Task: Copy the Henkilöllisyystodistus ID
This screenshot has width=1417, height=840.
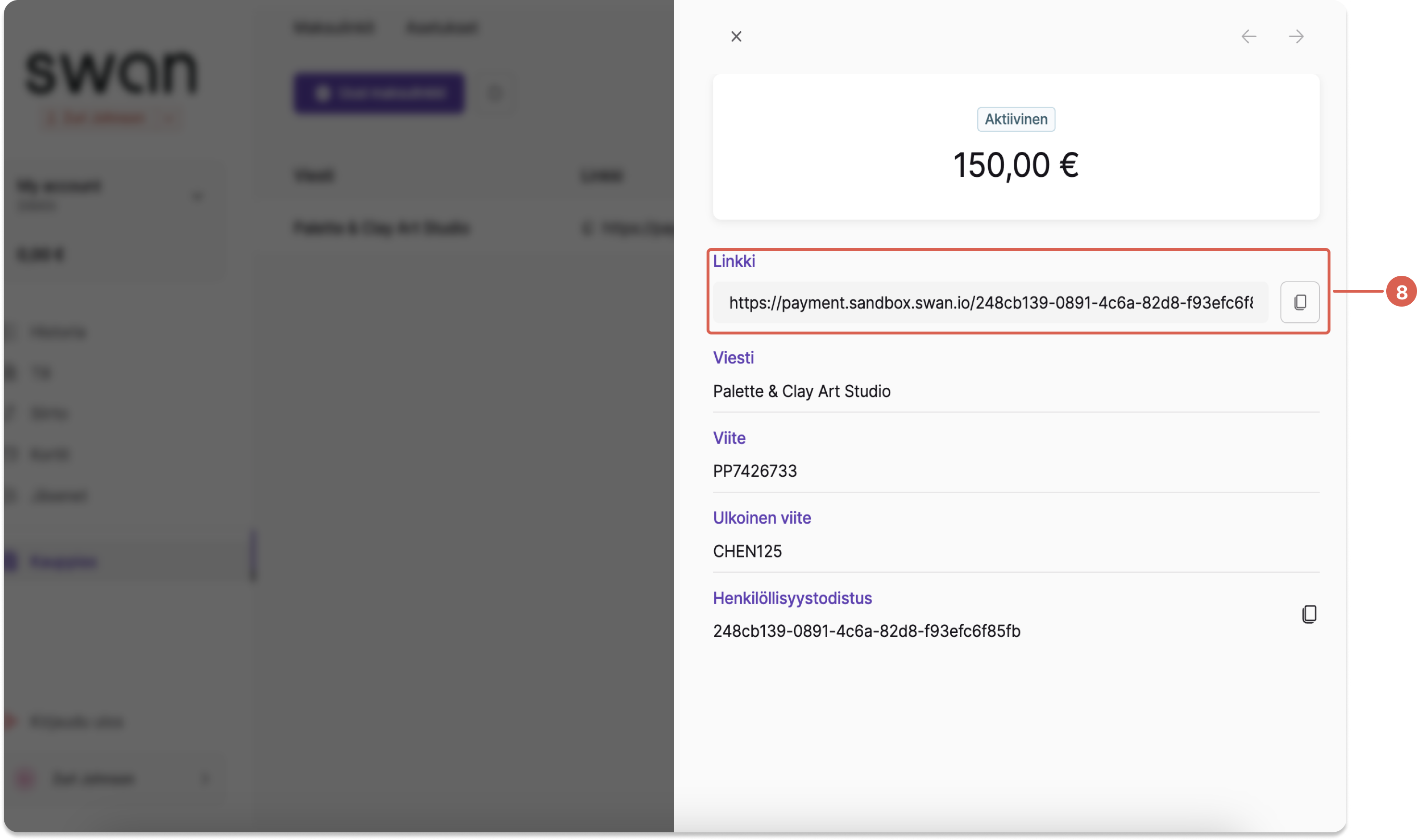Action: [x=1309, y=614]
